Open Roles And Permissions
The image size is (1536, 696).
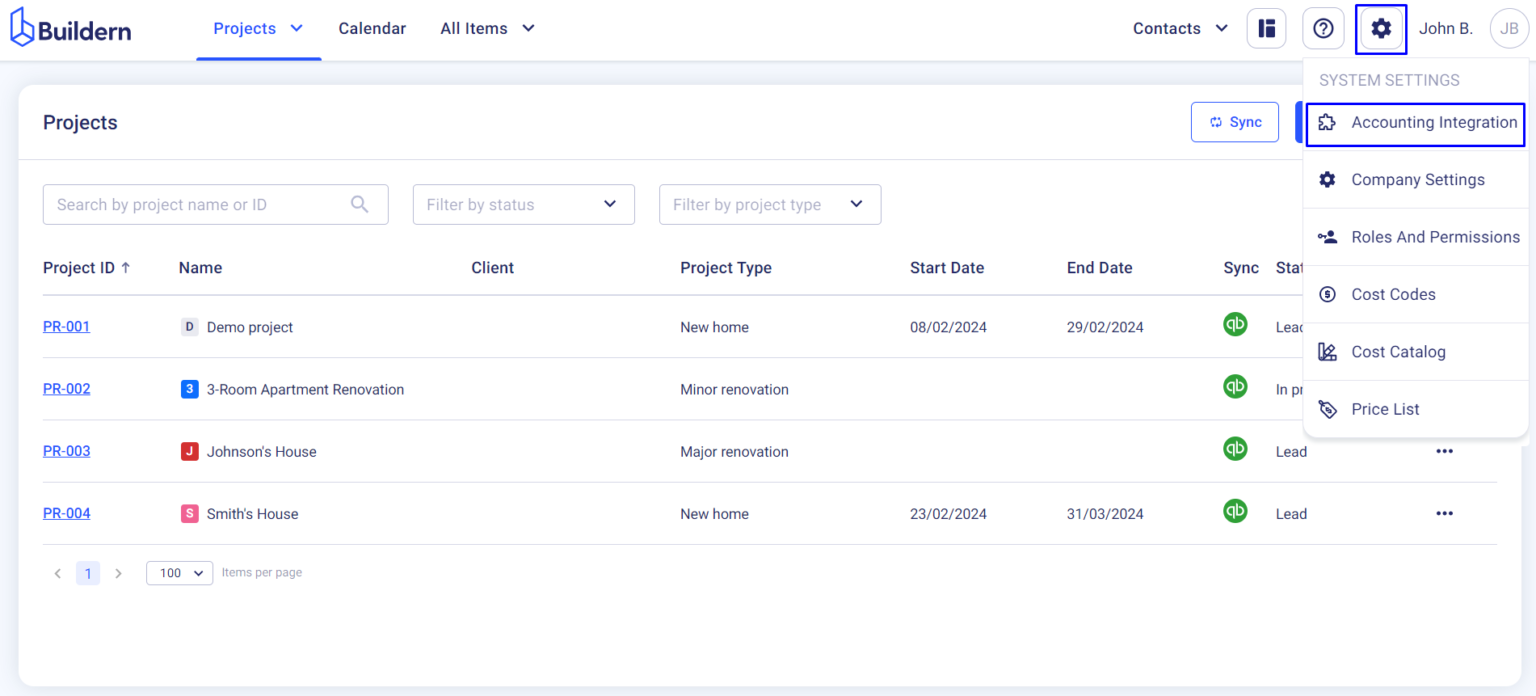click(x=1435, y=237)
